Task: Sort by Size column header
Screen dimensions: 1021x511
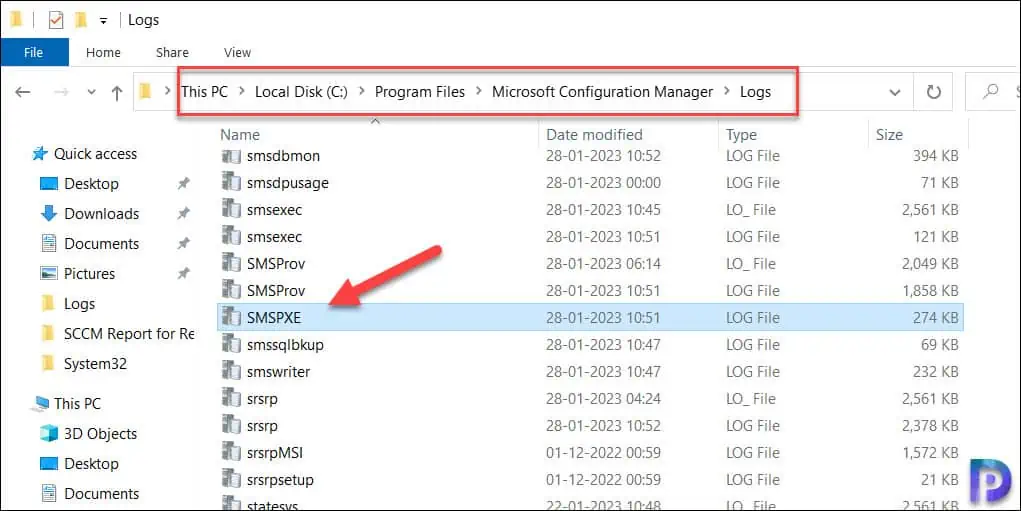Action: tap(889, 135)
